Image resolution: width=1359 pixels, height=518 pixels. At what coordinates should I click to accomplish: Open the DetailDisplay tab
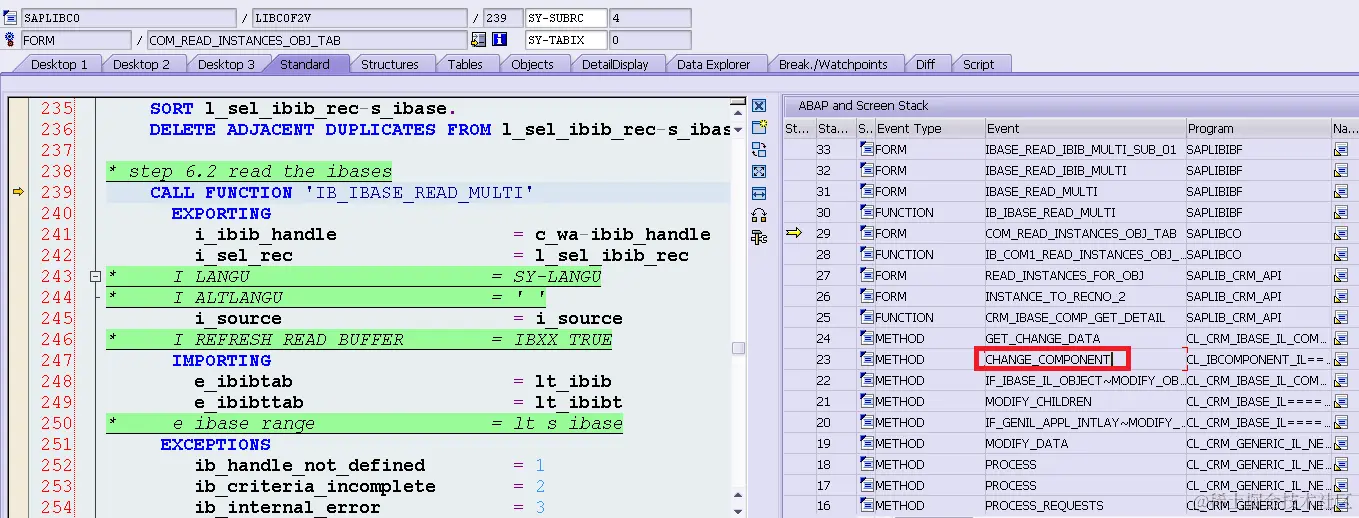tap(615, 64)
